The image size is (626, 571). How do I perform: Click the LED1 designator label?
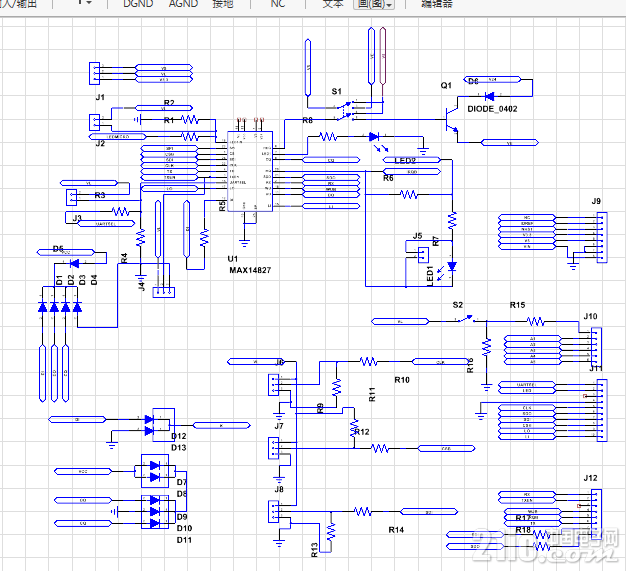tap(430, 276)
